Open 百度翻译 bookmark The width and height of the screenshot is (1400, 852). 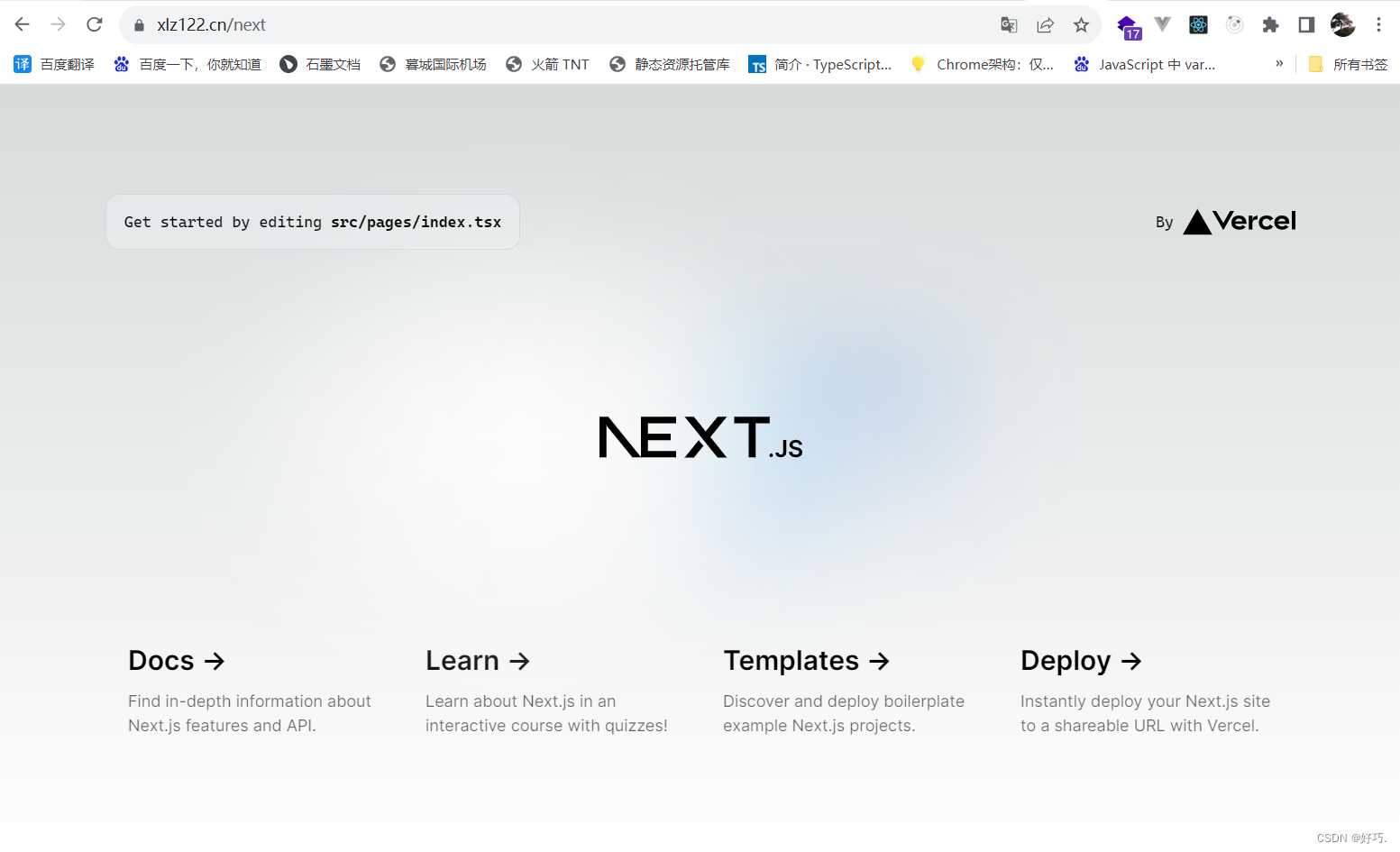coord(54,64)
